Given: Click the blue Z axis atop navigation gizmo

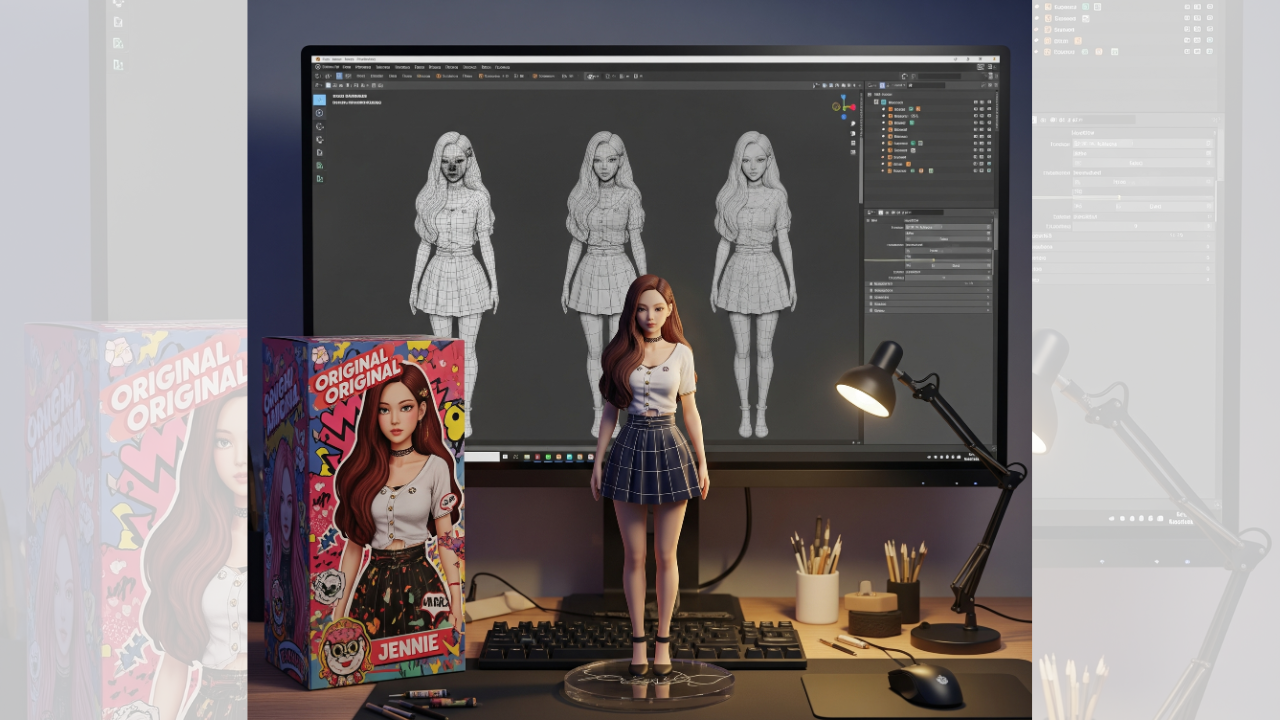Looking at the screenshot, I should tap(843, 99).
